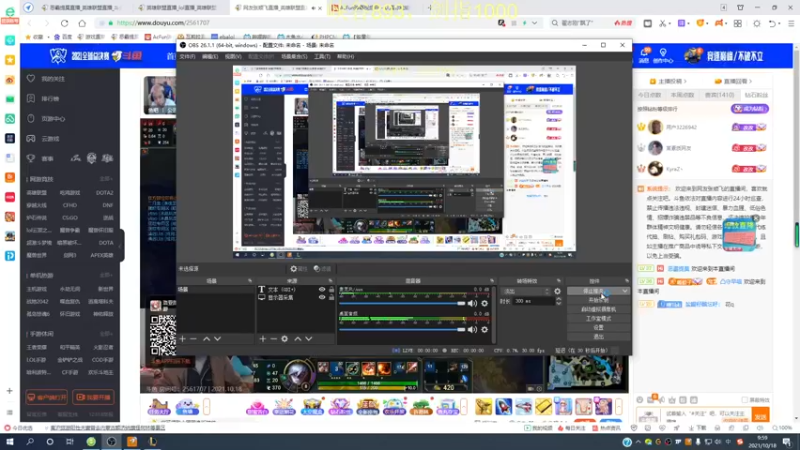Open Windows taskbar search
Viewport: 800px width, 450px height.
click(x=30, y=442)
